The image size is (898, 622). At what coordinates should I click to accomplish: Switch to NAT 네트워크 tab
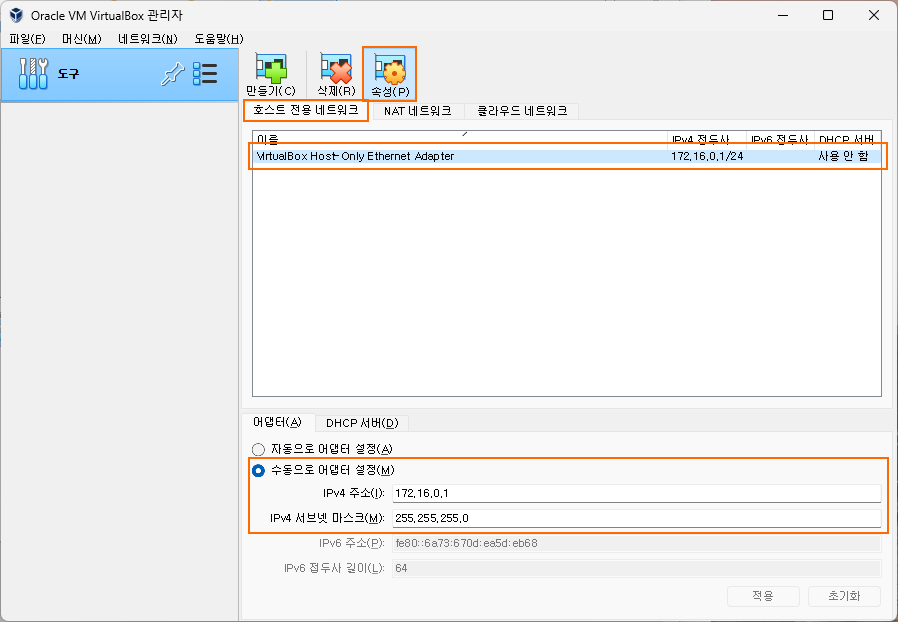coord(418,111)
